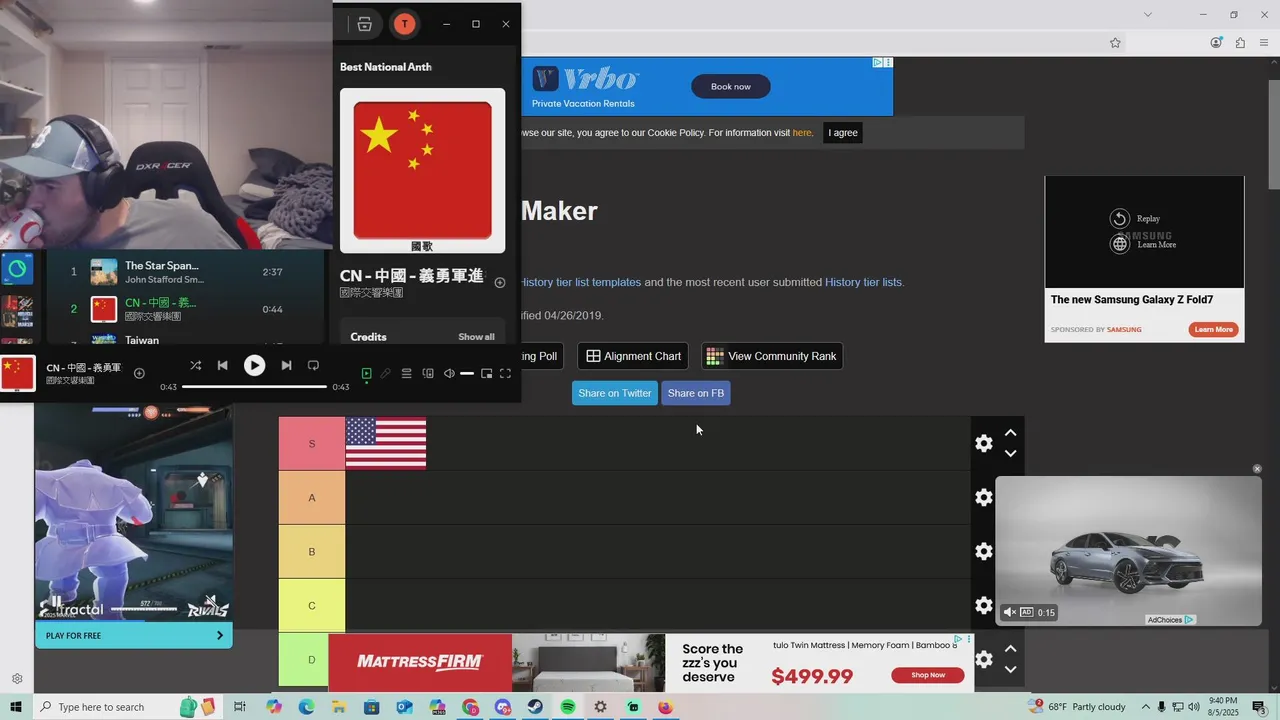This screenshot has width=1280, height=720.
Task: Click Mattress Firm Shop Now button
Action: 928,675
